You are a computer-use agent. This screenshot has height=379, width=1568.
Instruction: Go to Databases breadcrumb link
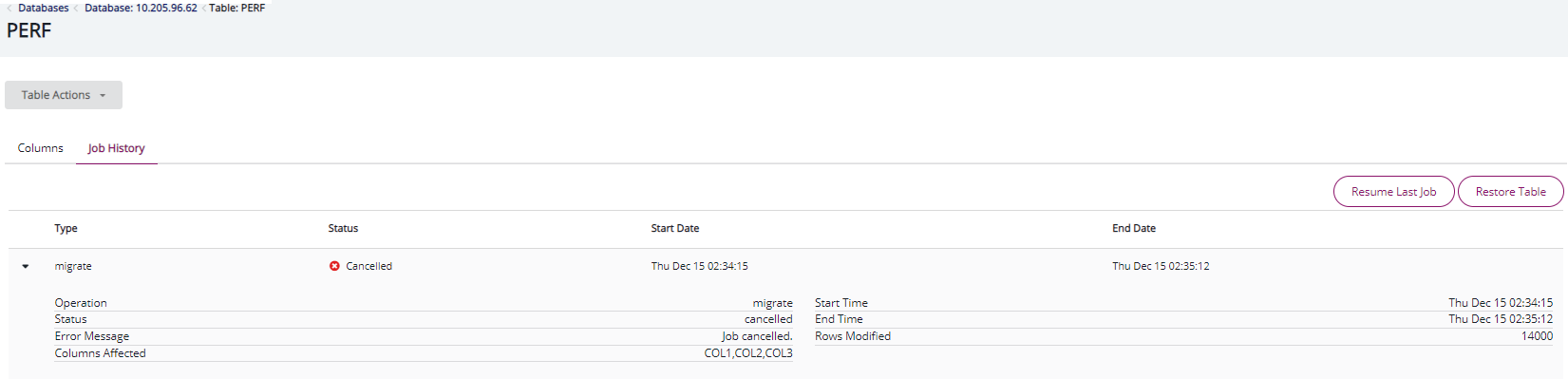[44, 8]
